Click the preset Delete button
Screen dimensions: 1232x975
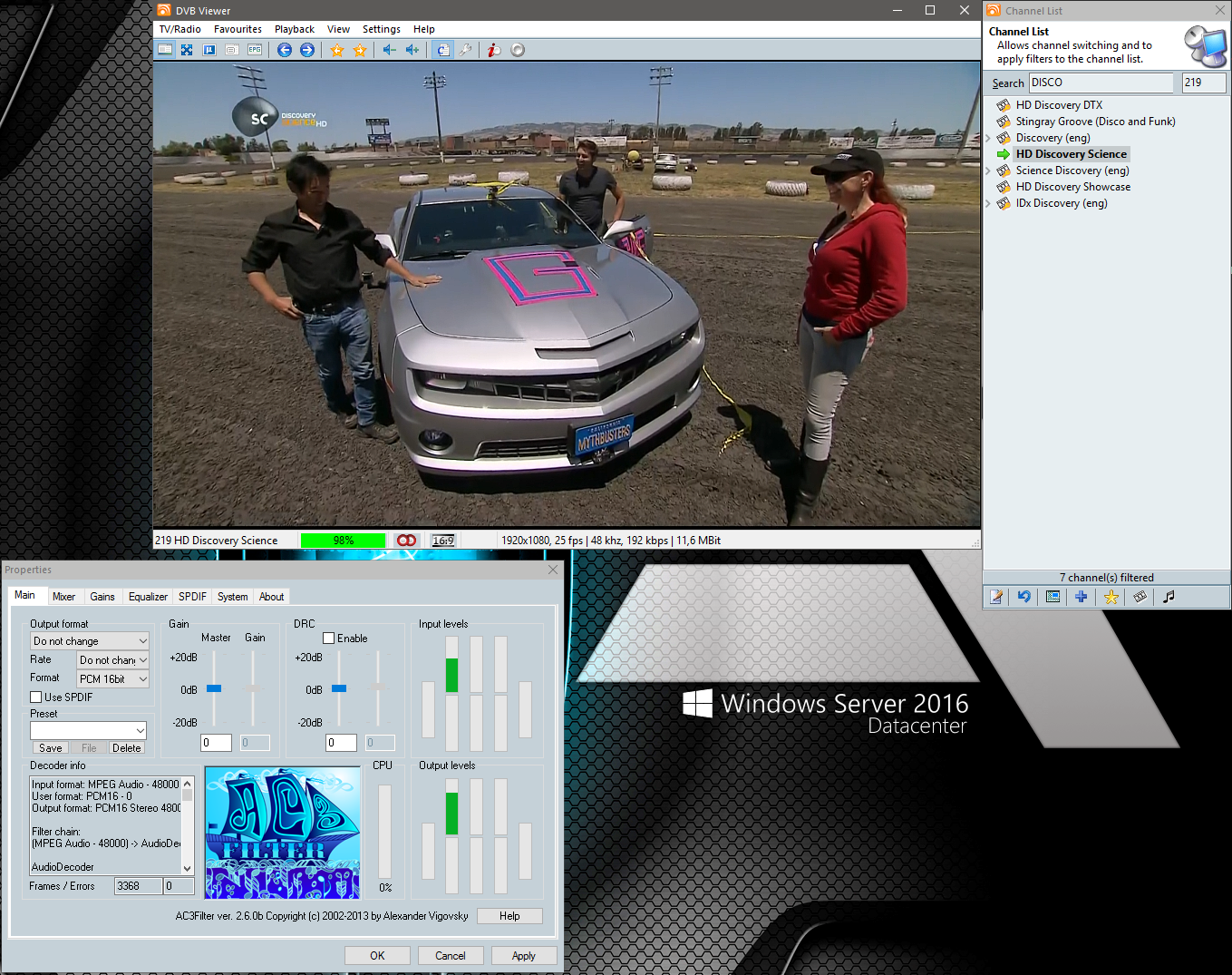click(127, 748)
